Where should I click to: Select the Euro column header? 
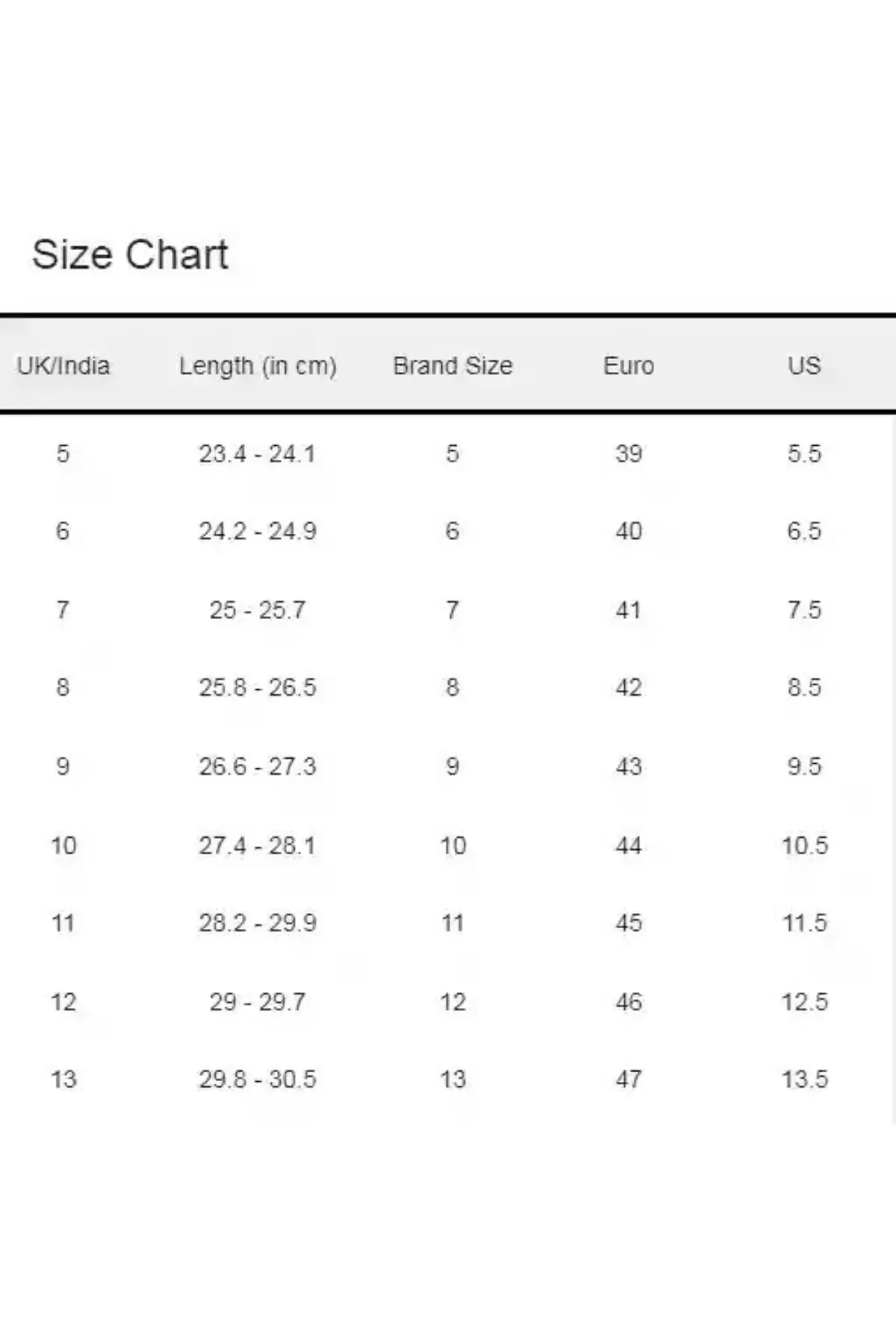(x=629, y=366)
